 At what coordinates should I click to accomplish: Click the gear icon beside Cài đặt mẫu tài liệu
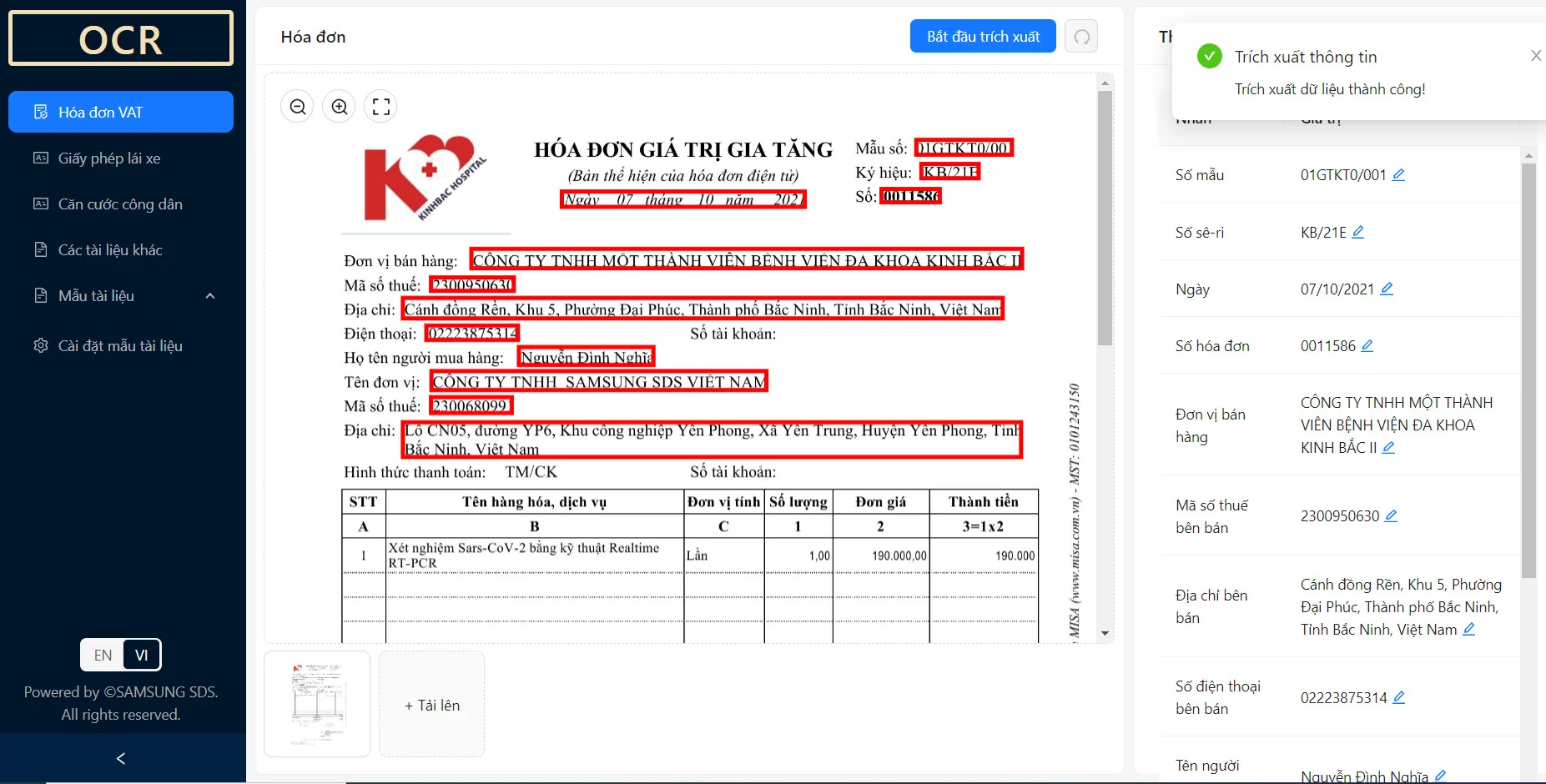pos(40,345)
